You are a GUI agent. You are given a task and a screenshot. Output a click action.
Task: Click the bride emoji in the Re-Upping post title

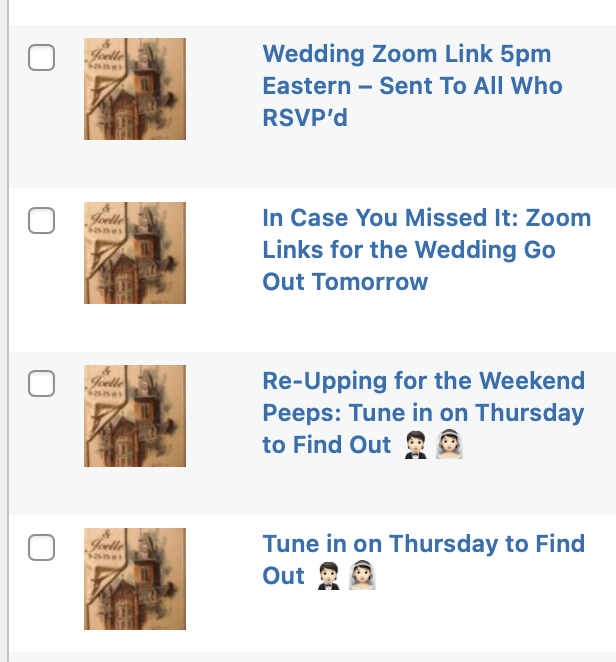pos(450,445)
